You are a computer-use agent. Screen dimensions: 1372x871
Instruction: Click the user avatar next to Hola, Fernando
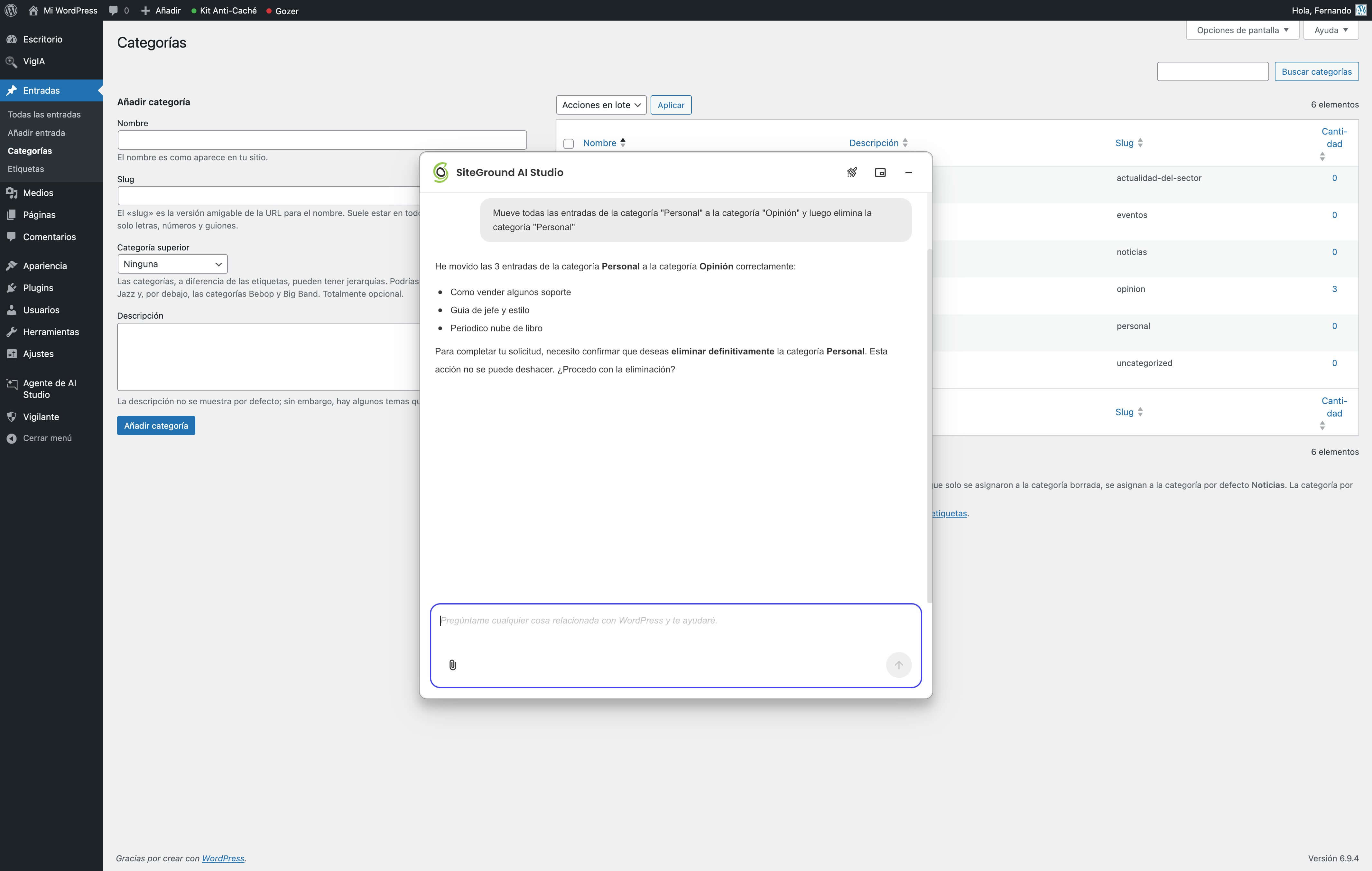click(1361, 10)
